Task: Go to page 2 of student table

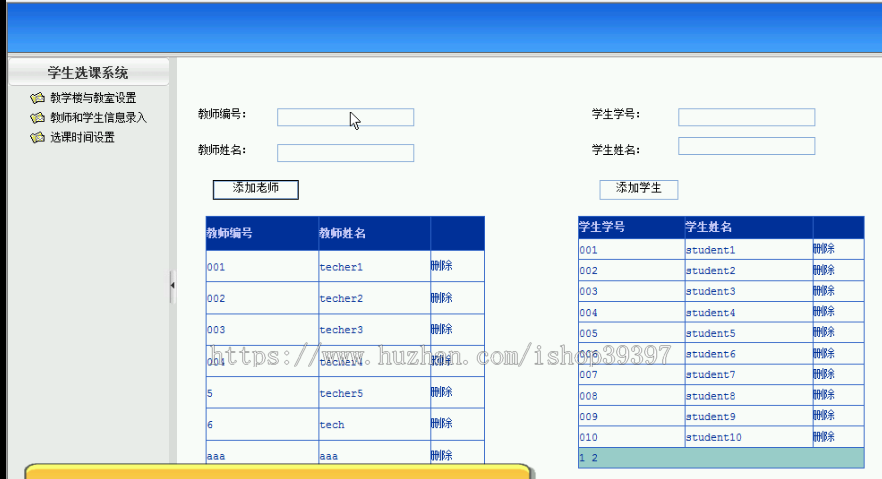Action: click(x=595, y=458)
